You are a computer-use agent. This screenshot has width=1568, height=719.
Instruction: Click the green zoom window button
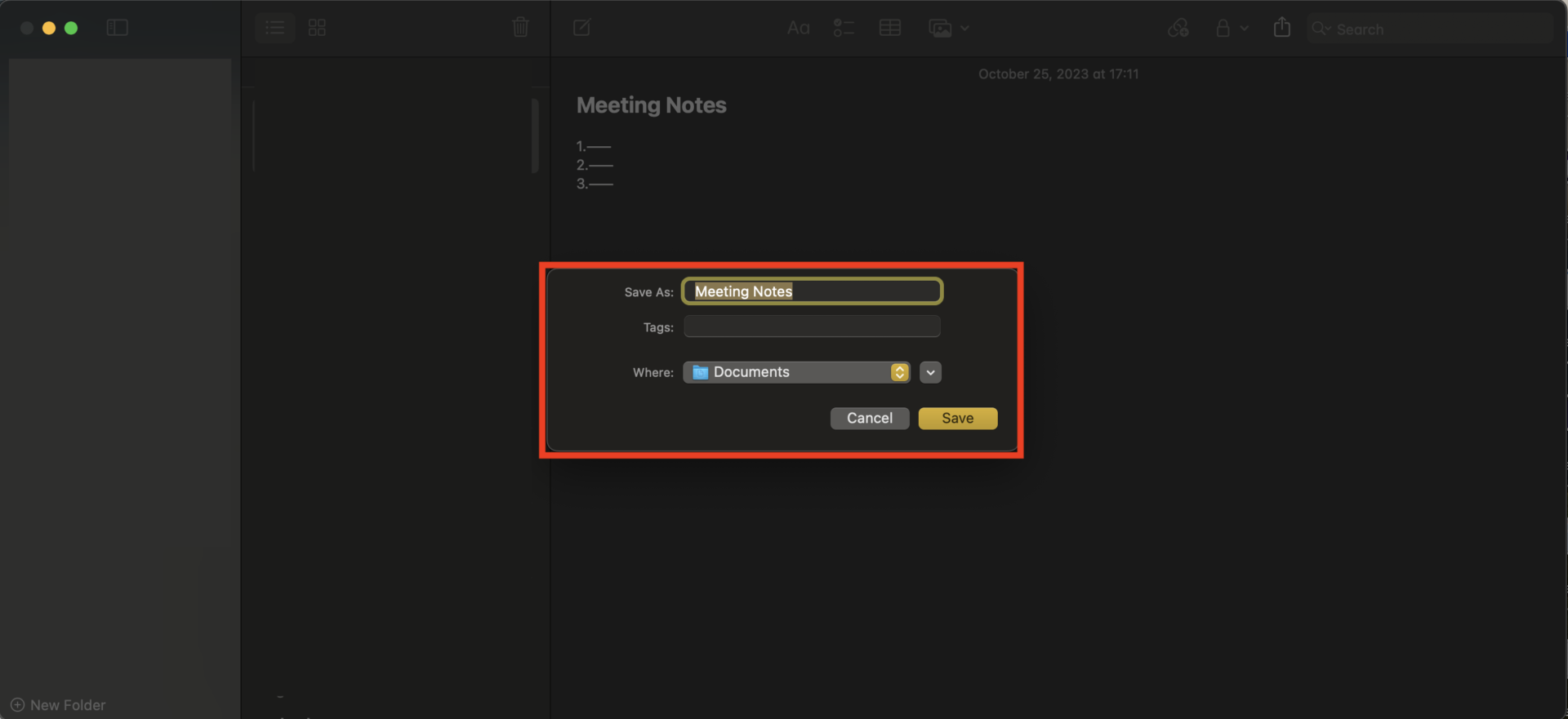[x=71, y=28]
